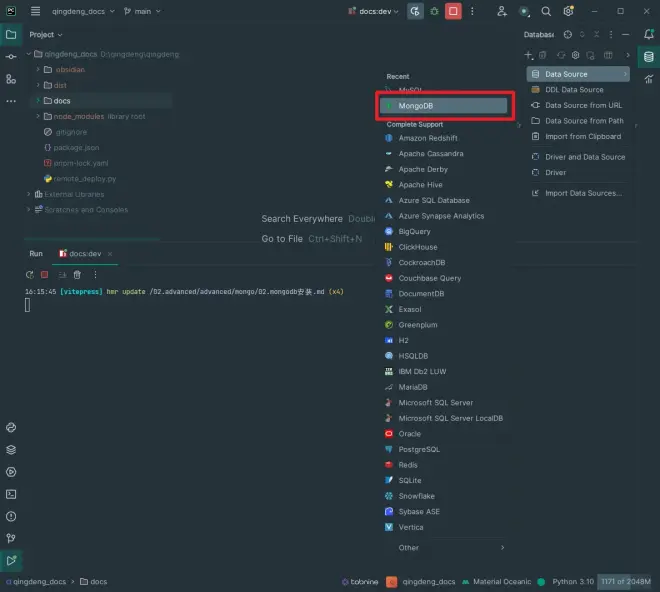Open data source properties
This screenshot has width=660, height=592.
tap(575, 55)
